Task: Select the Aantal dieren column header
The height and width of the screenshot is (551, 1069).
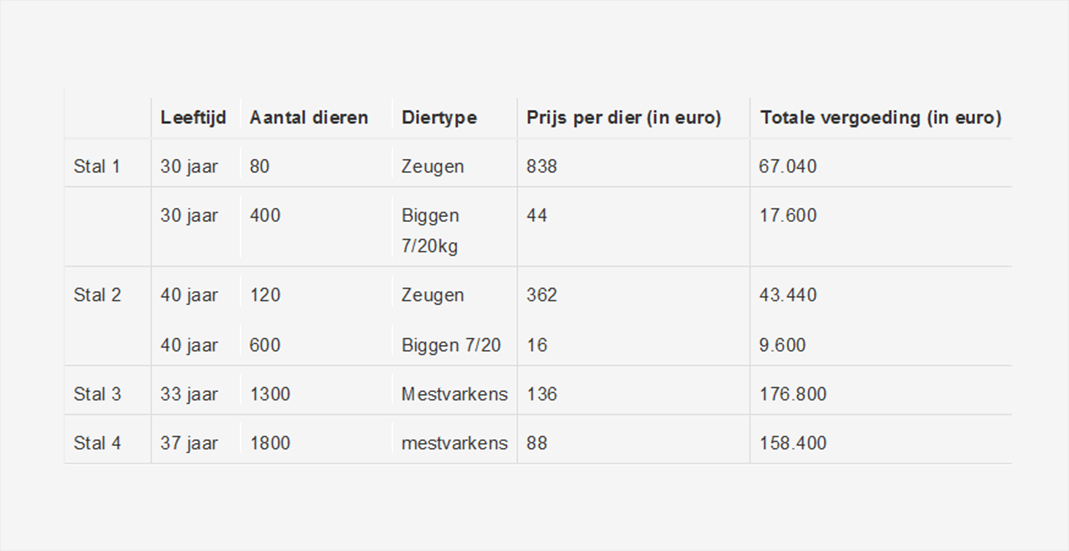Action: click(309, 118)
